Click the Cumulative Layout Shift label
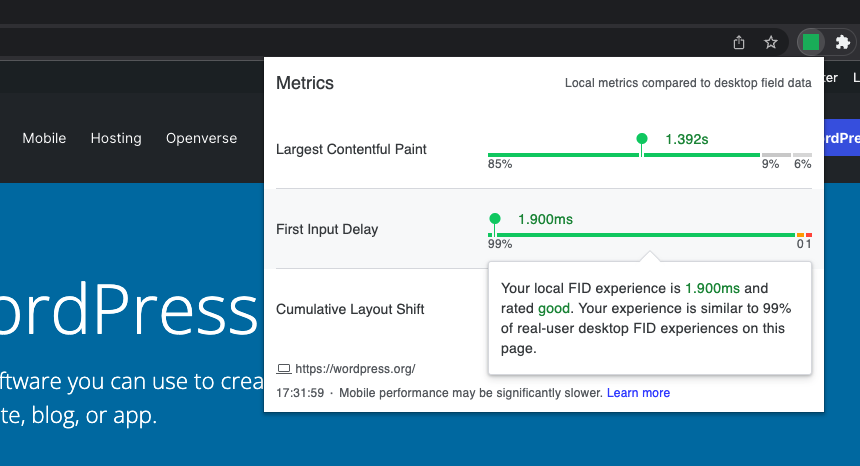This screenshot has width=860, height=466. pyautogui.click(x=350, y=309)
